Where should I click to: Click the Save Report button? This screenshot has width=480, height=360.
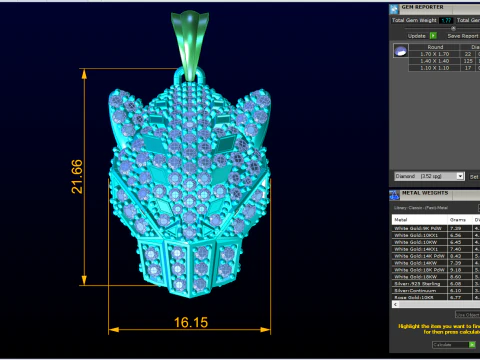point(463,36)
